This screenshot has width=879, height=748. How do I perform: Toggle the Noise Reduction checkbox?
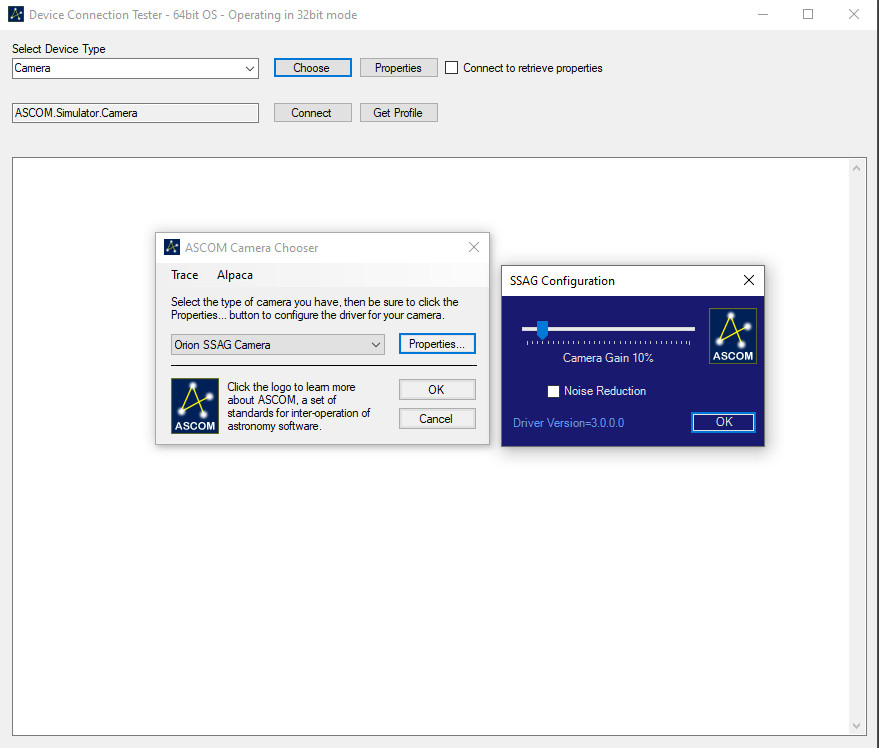click(x=553, y=391)
